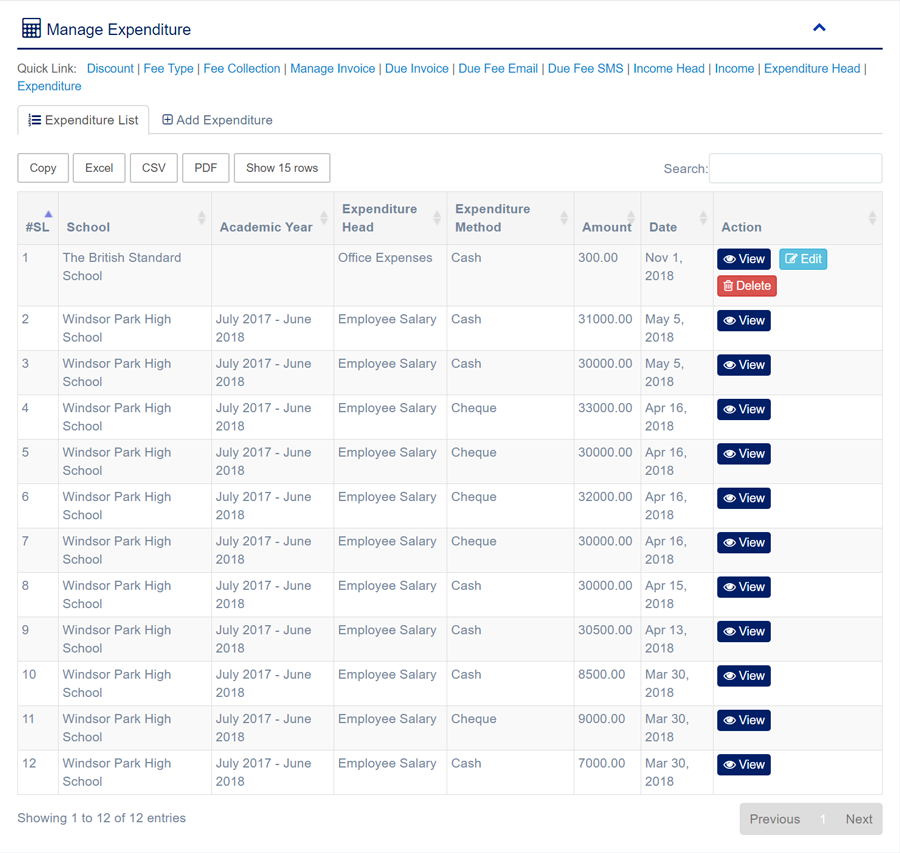Click the 'Office Expenses' cell

(390, 276)
